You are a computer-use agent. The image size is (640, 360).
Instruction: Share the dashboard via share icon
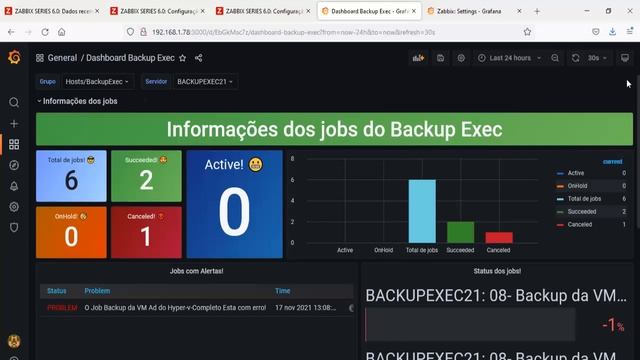tap(198, 58)
